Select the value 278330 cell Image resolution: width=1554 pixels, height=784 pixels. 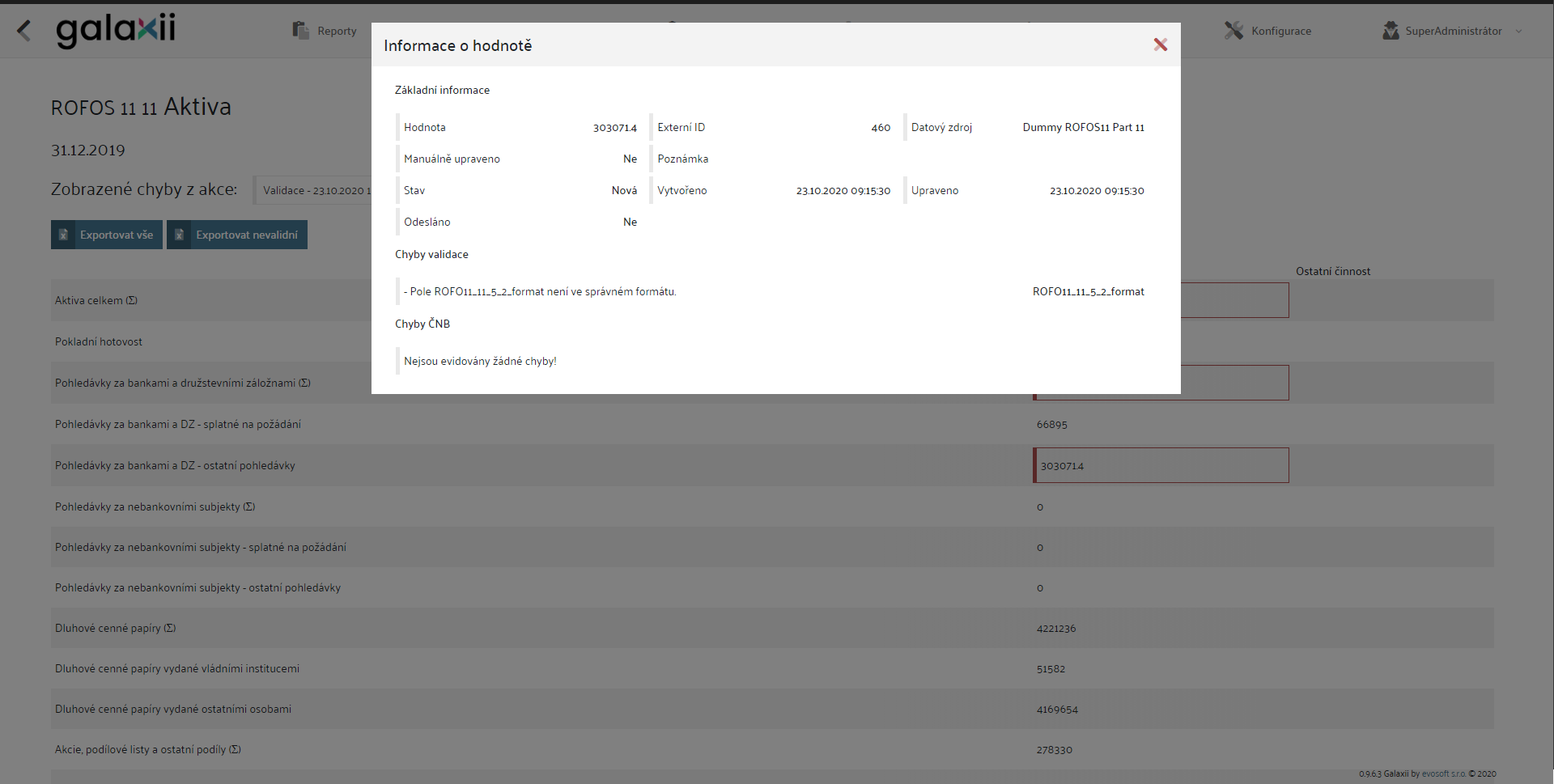(1054, 750)
